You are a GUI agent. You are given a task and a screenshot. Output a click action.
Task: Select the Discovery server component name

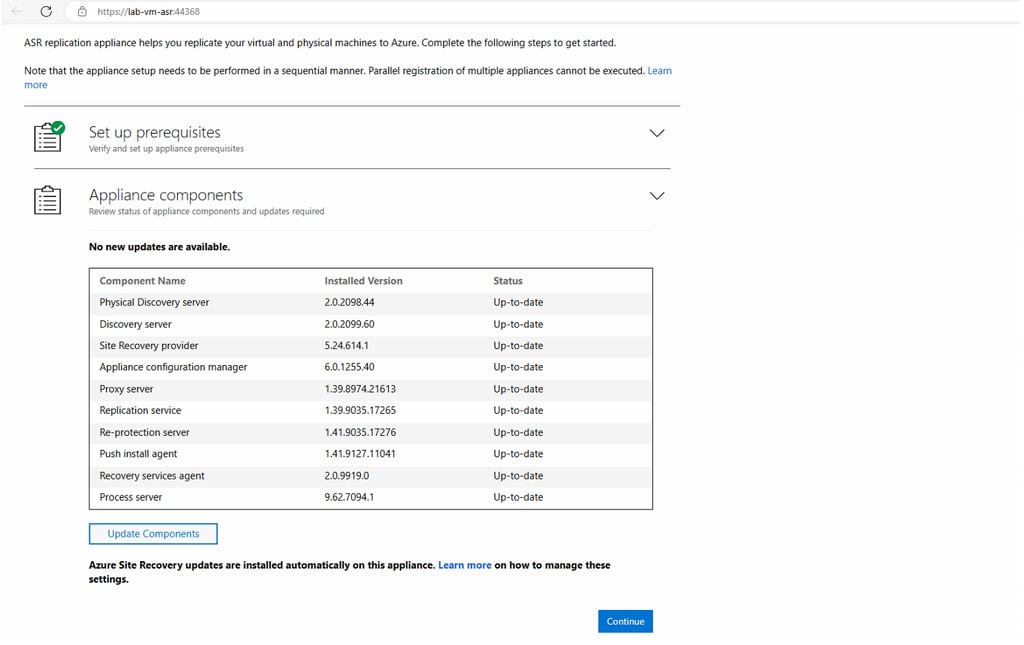pyautogui.click(x=135, y=324)
